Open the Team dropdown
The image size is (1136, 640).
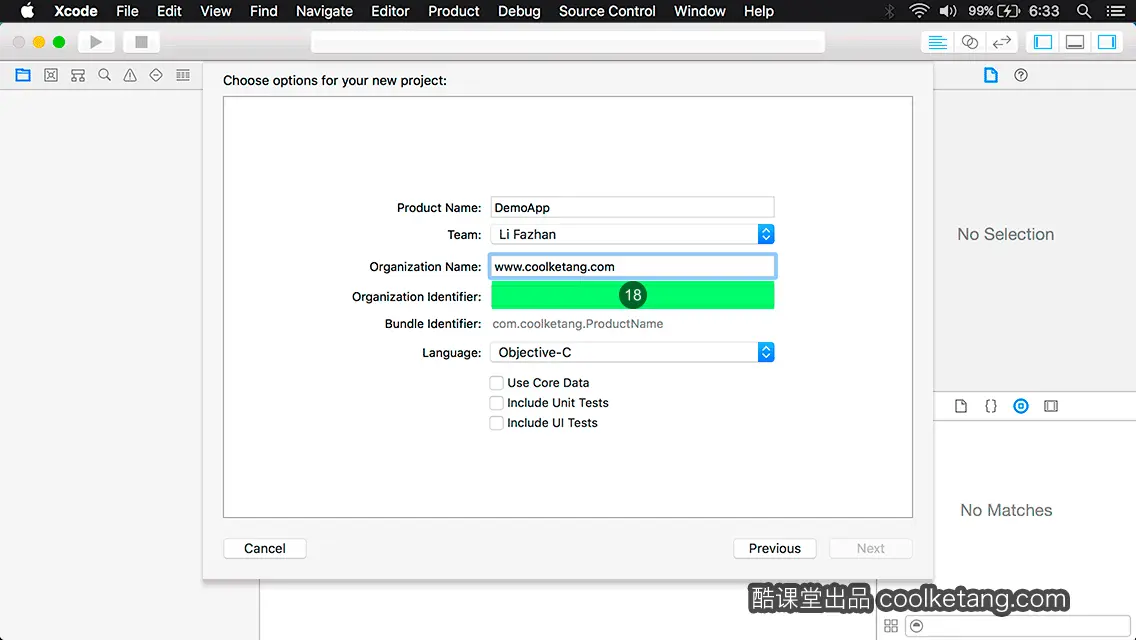(632, 234)
